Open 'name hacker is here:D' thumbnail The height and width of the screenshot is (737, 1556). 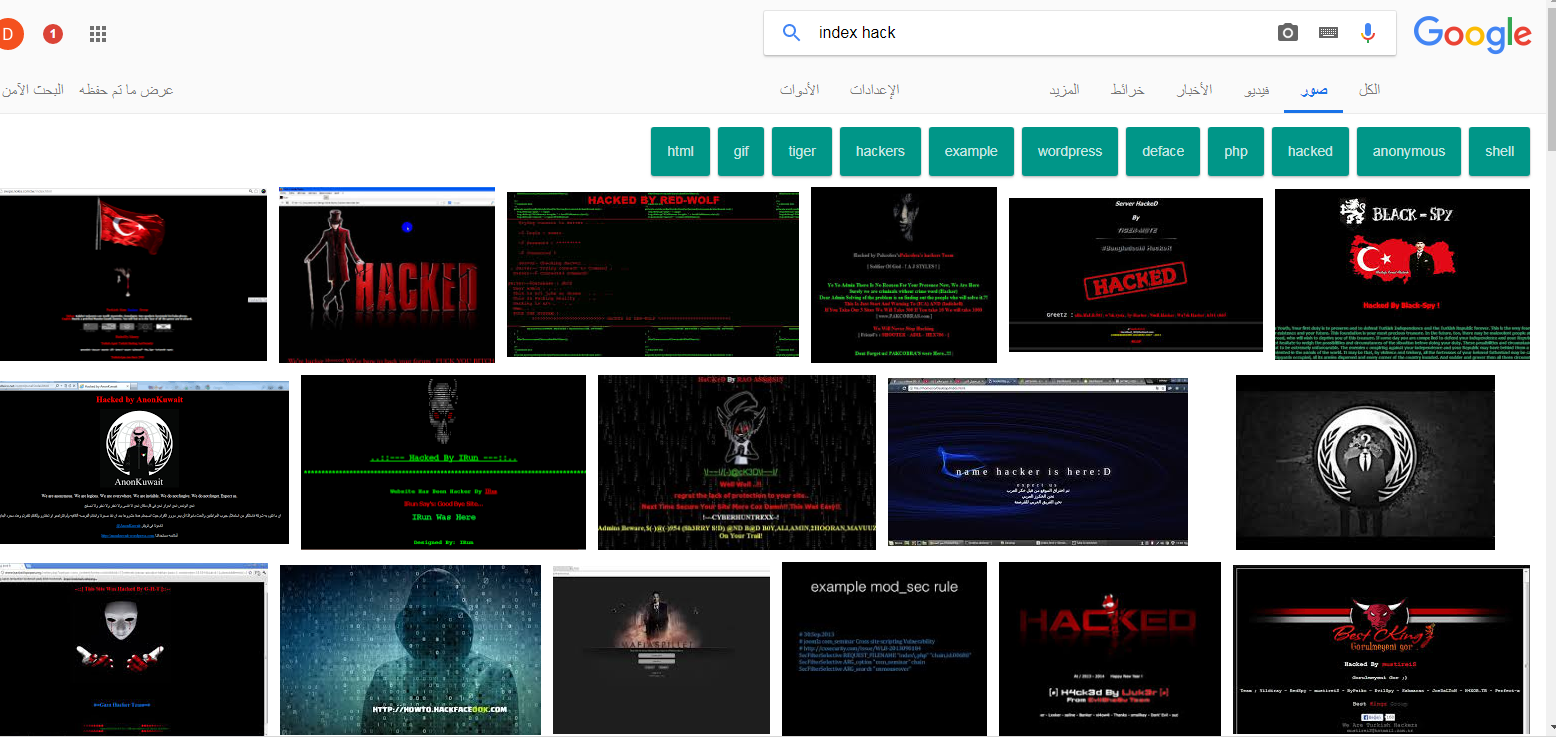coord(1038,462)
